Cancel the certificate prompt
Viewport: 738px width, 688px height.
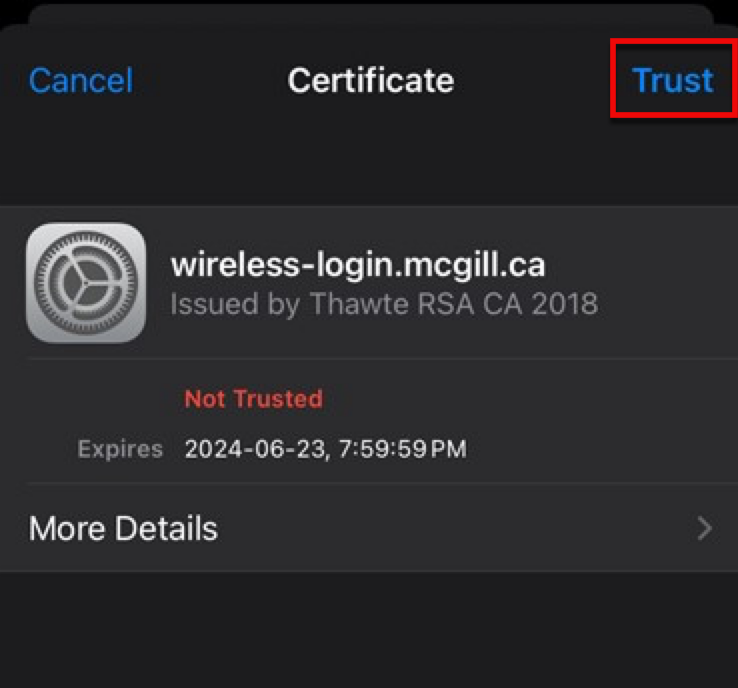click(81, 80)
